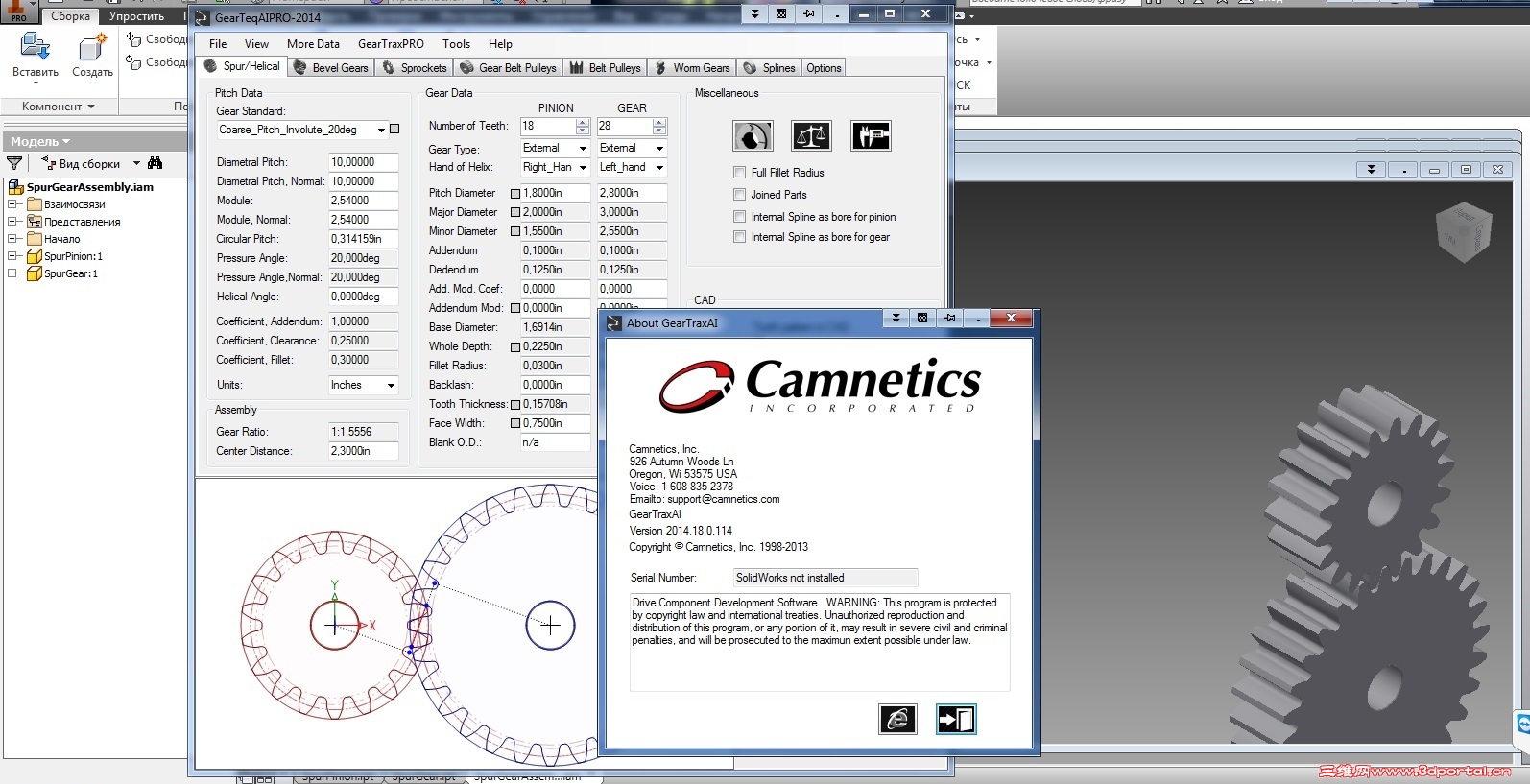
Task: Expand the Представления tree node
Action: click(12, 222)
